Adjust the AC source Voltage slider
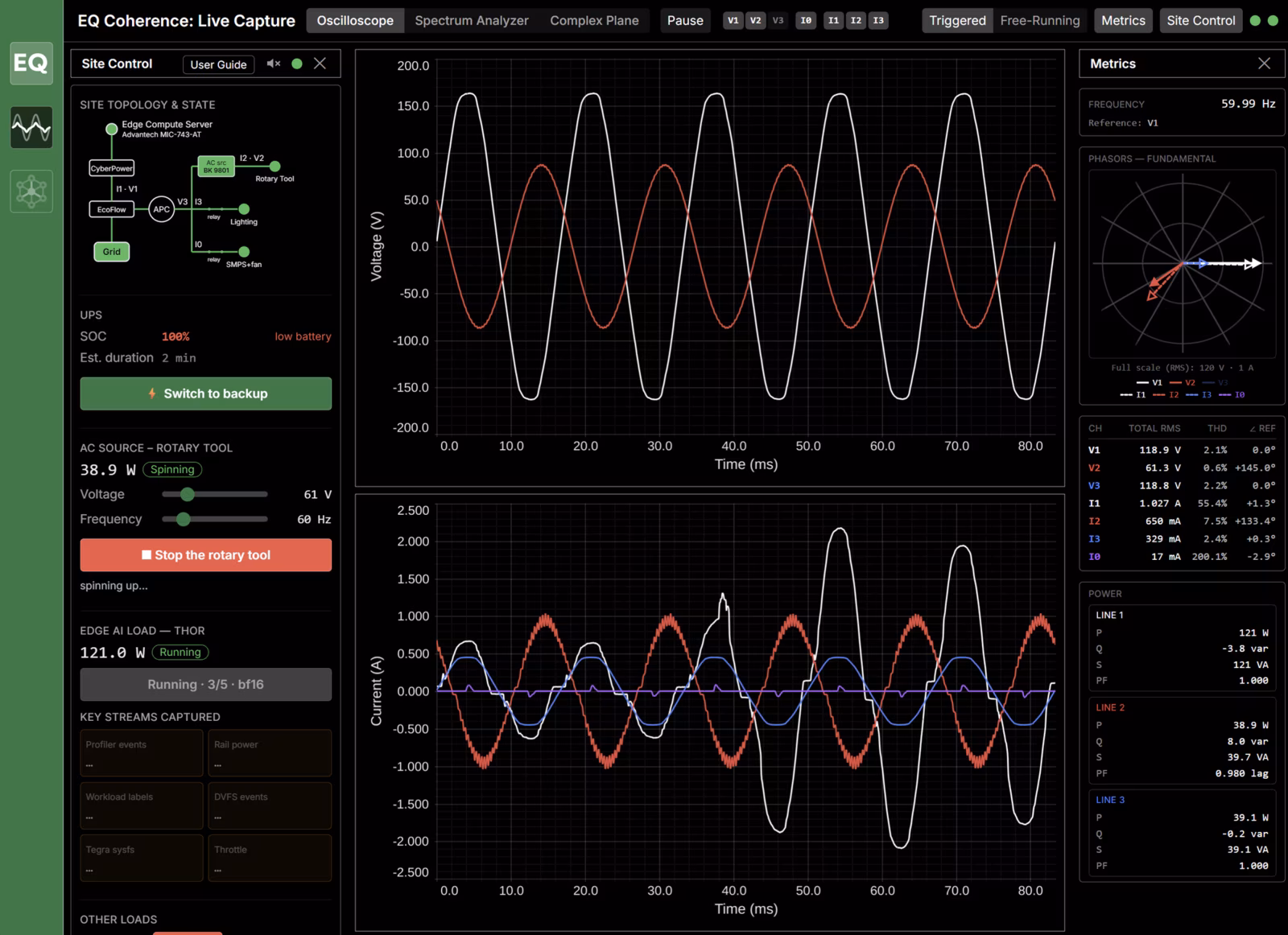Image resolution: width=1288 pixels, height=935 pixels. (214, 494)
